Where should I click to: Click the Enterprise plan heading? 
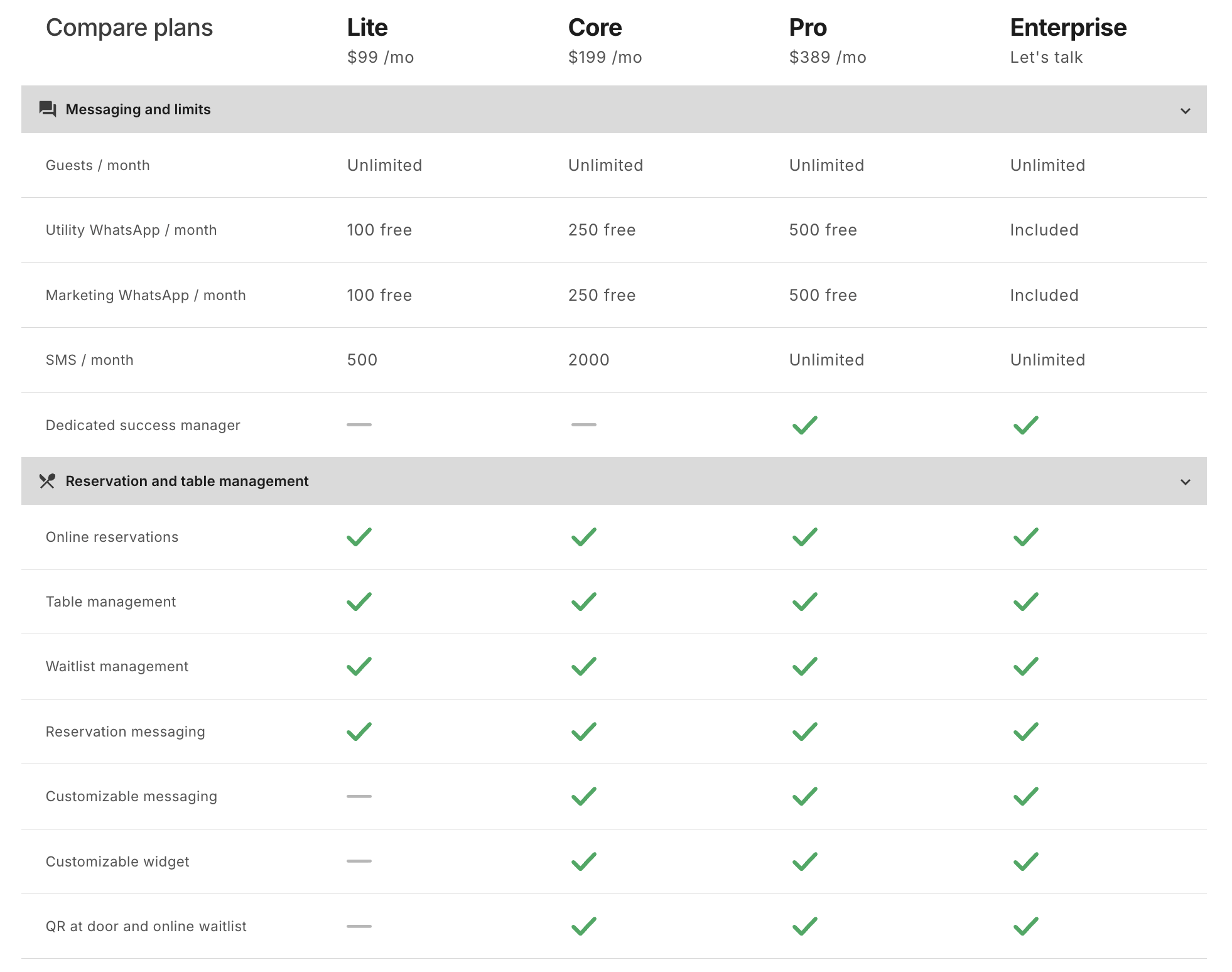click(1068, 28)
